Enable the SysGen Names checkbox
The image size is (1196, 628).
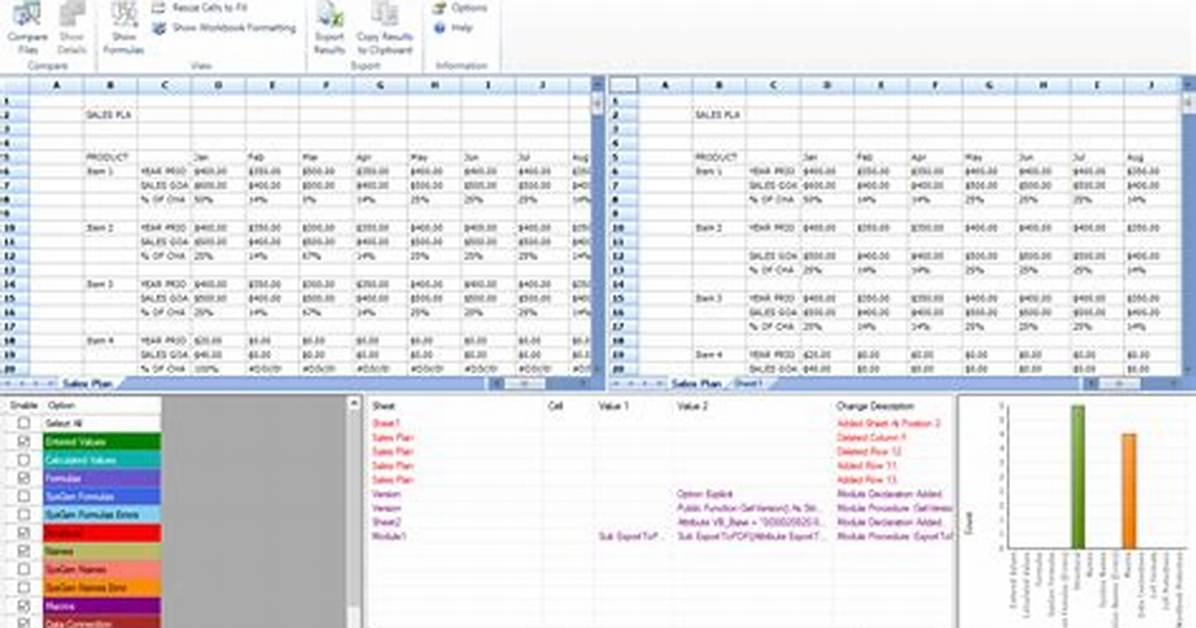click(24, 569)
